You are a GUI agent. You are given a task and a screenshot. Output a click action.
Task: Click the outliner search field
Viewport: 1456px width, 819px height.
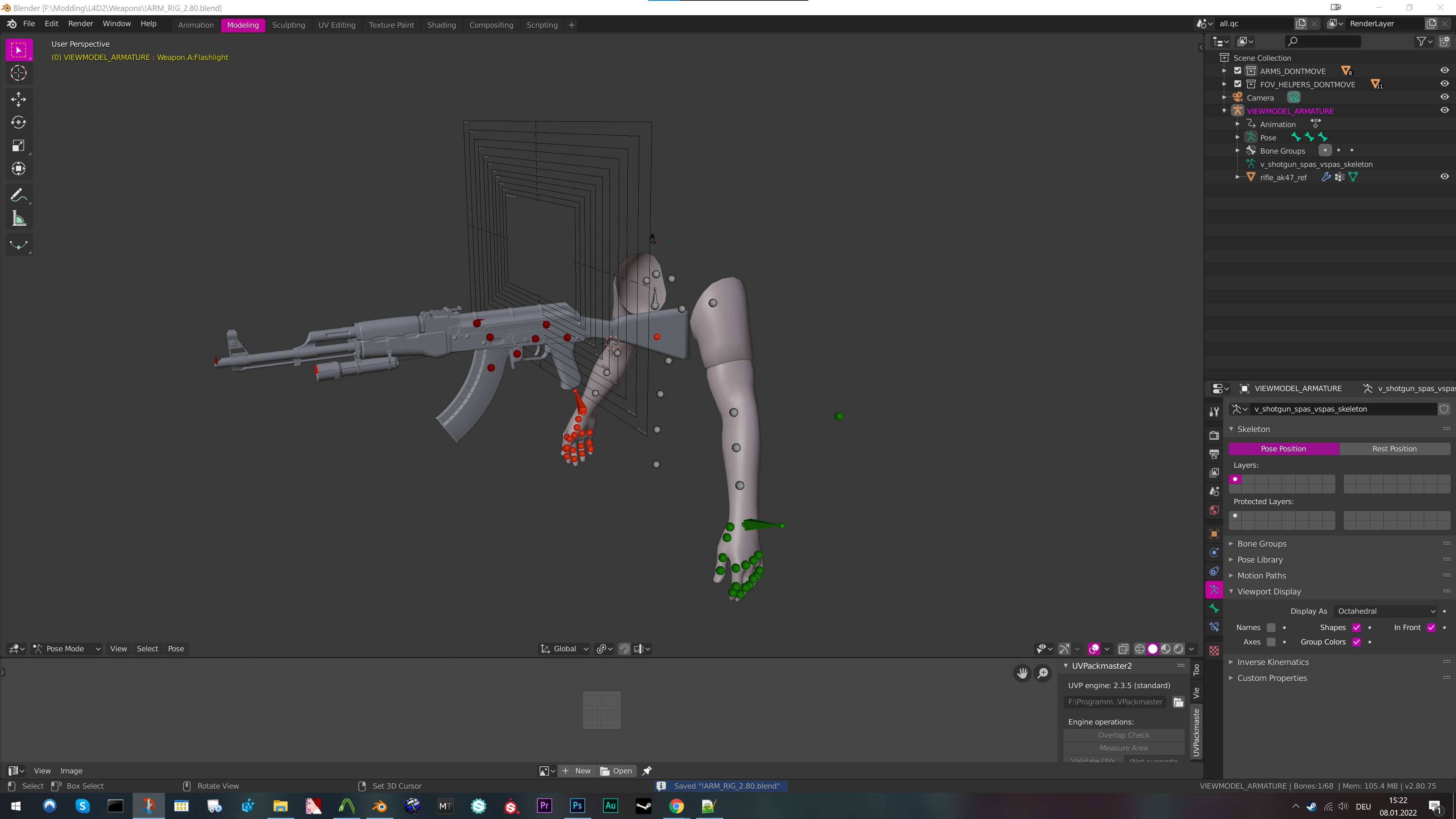[x=1322, y=41]
